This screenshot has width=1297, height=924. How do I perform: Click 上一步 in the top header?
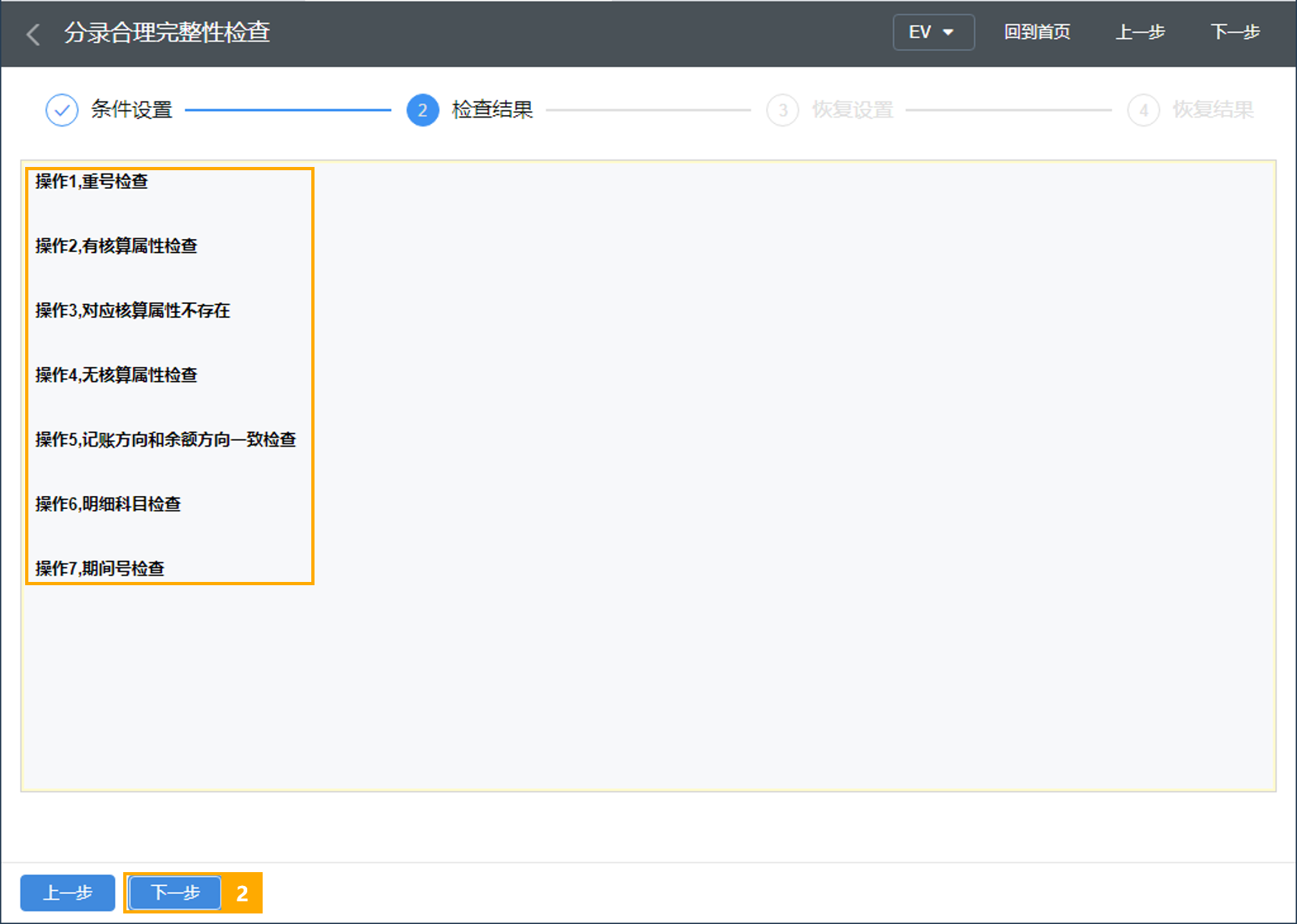(x=1140, y=32)
